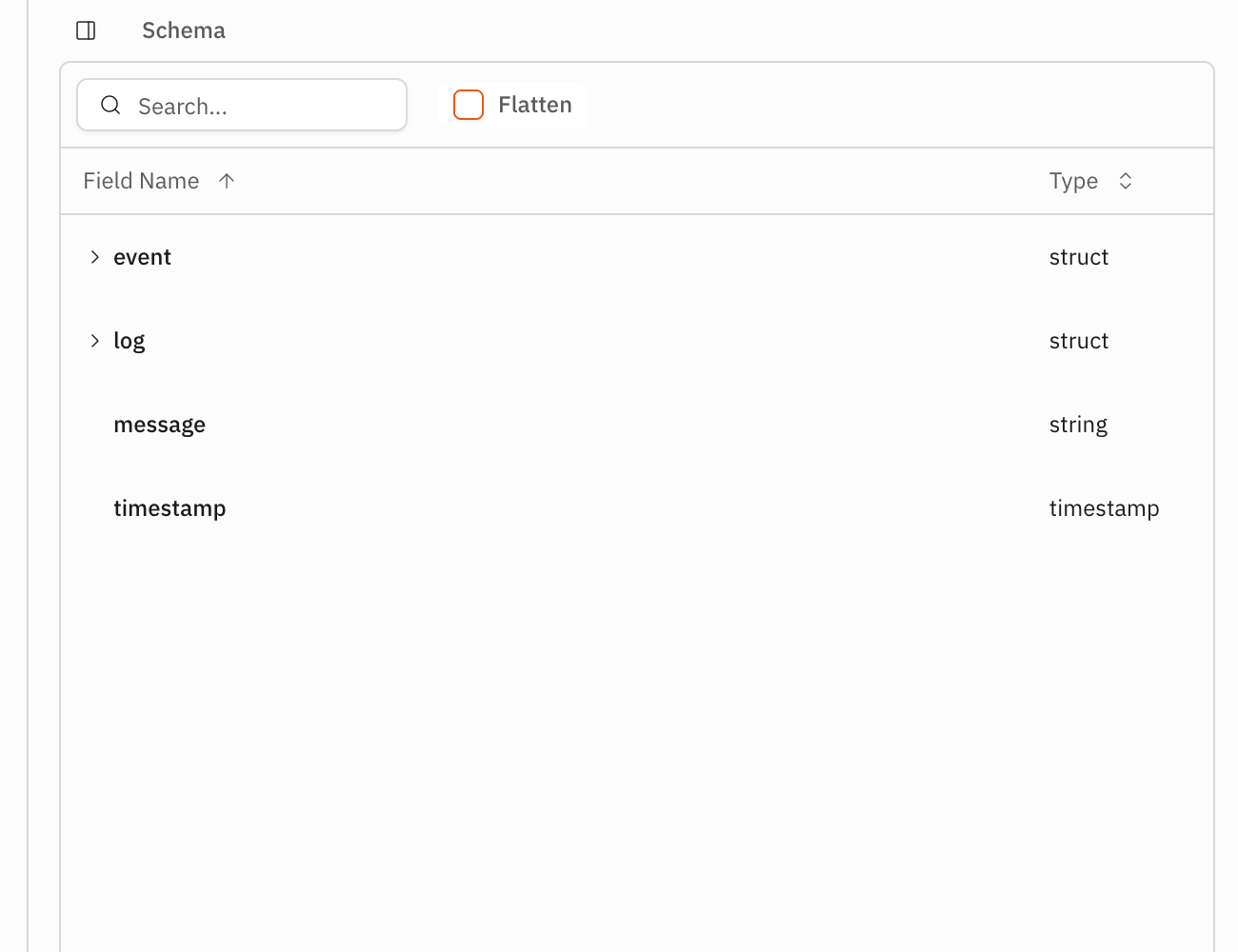Image resolution: width=1238 pixels, height=952 pixels.
Task: Expand the log struct row
Action: tap(94, 341)
